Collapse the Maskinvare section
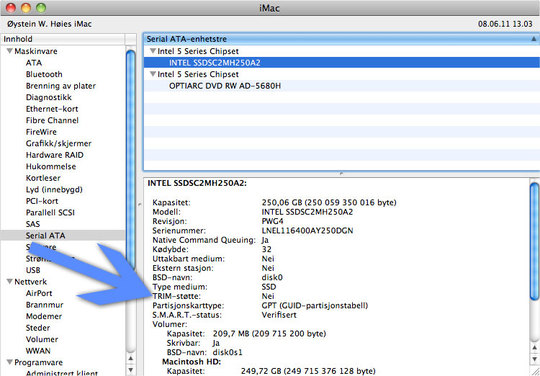This screenshot has height=376, width=540. point(9,51)
